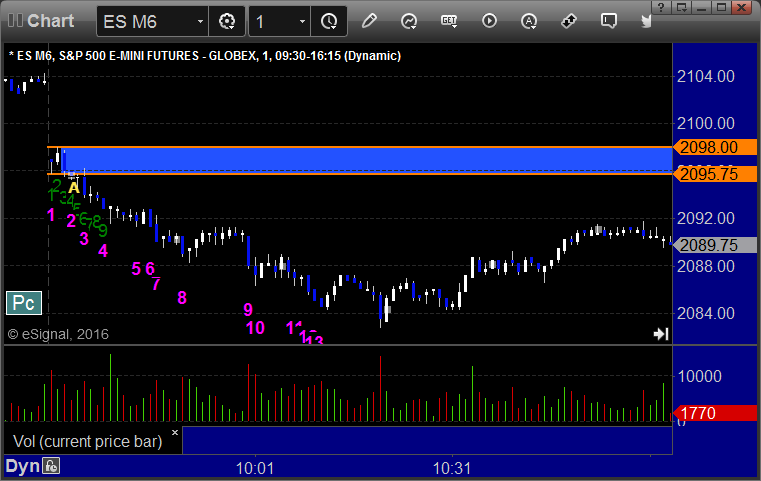
Task: Click the GET toolbar icon
Action: 449,21
